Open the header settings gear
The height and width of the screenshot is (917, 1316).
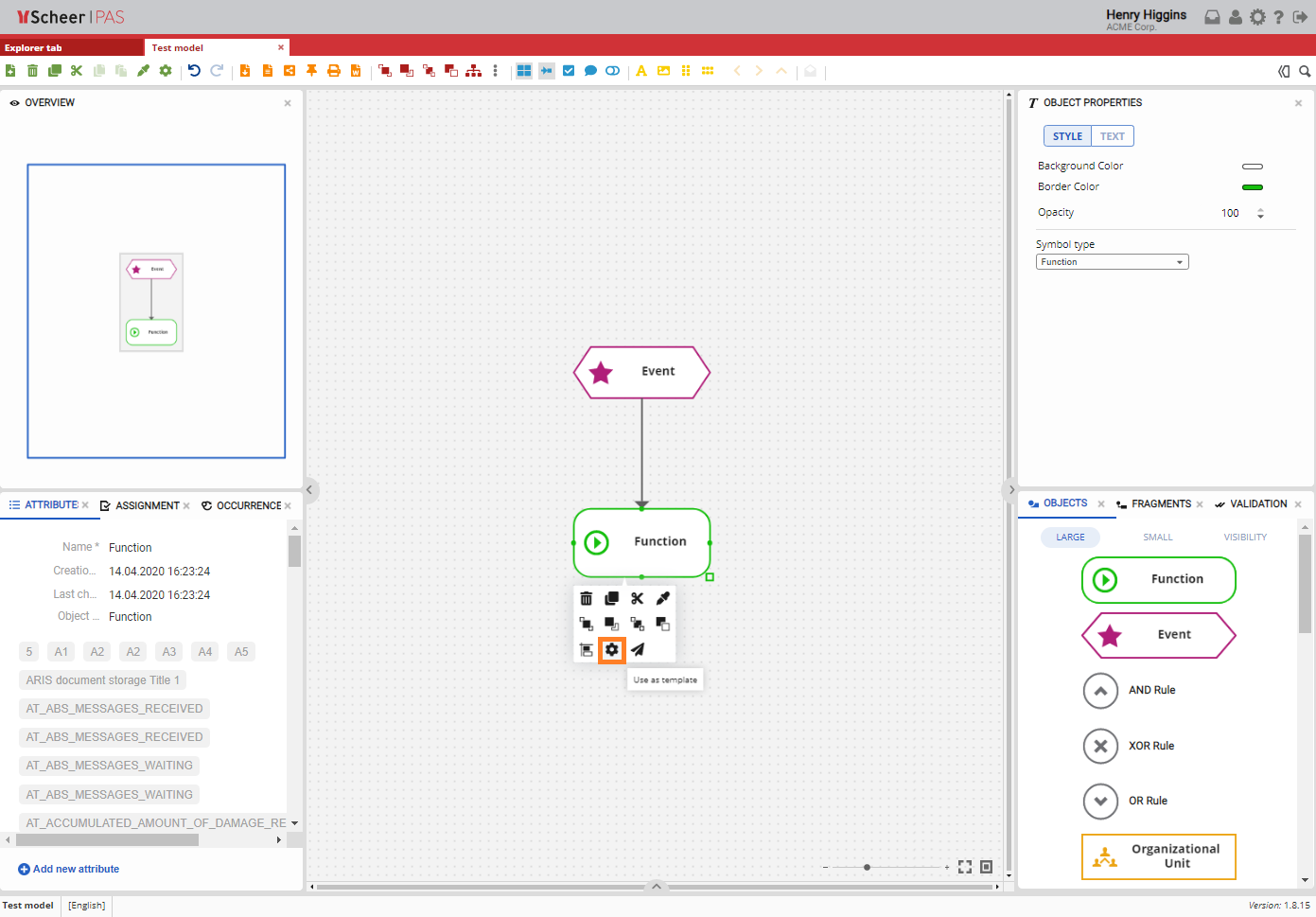[x=1257, y=17]
